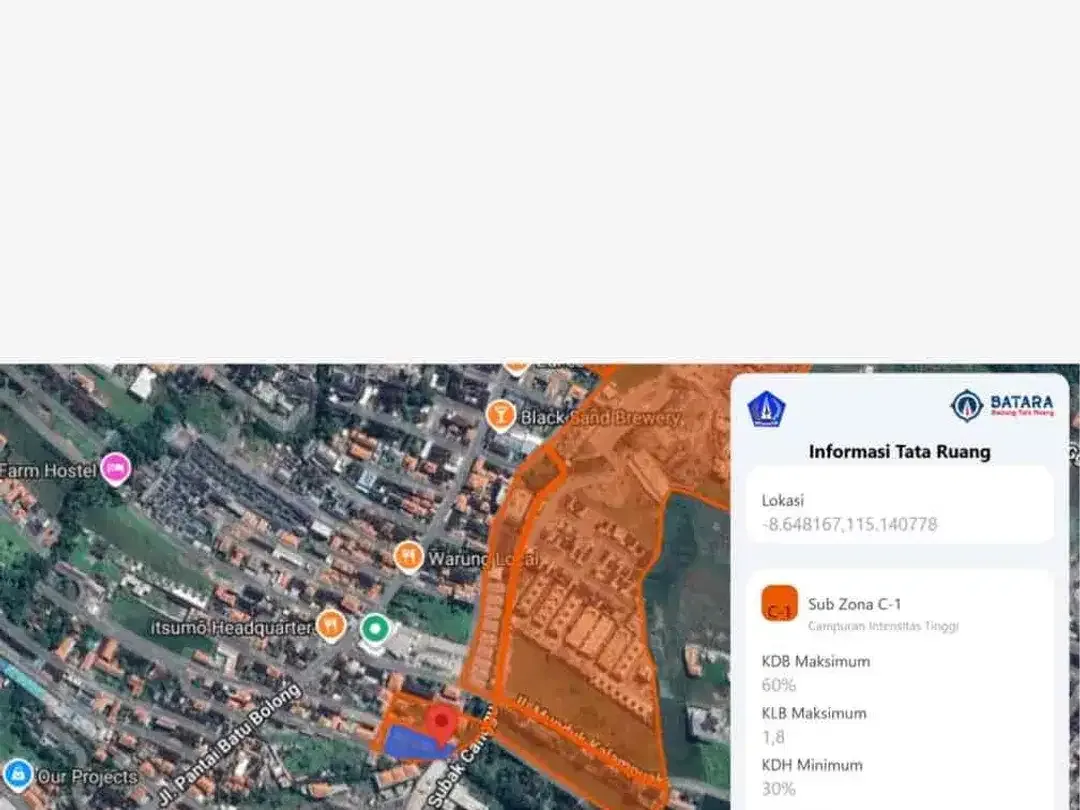Open the blue Our Projects marker
The width and height of the screenshot is (1080, 810).
tap(17, 776)
